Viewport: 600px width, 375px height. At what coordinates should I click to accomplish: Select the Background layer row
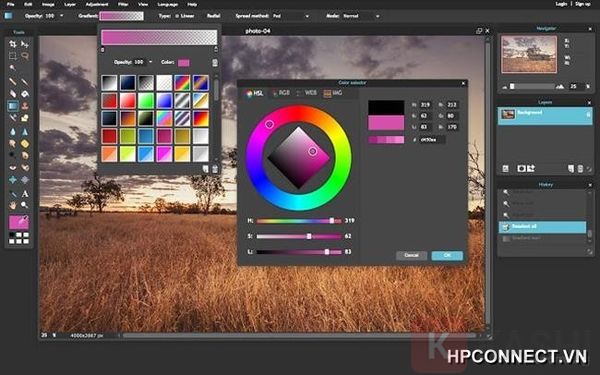click(545, 116)
